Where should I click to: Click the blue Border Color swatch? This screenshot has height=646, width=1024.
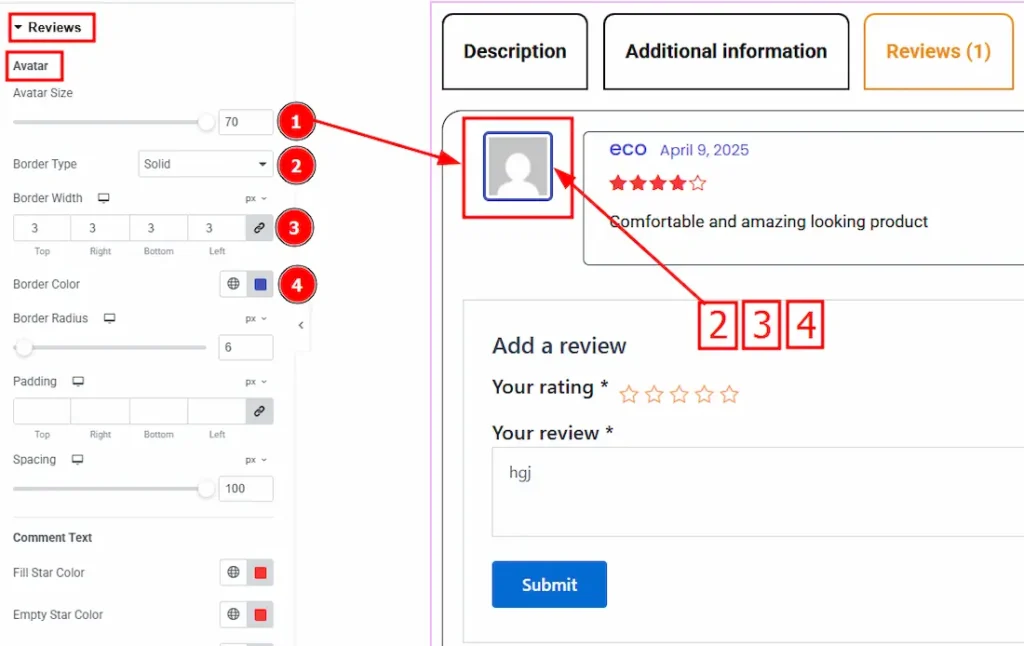[260, 284]
